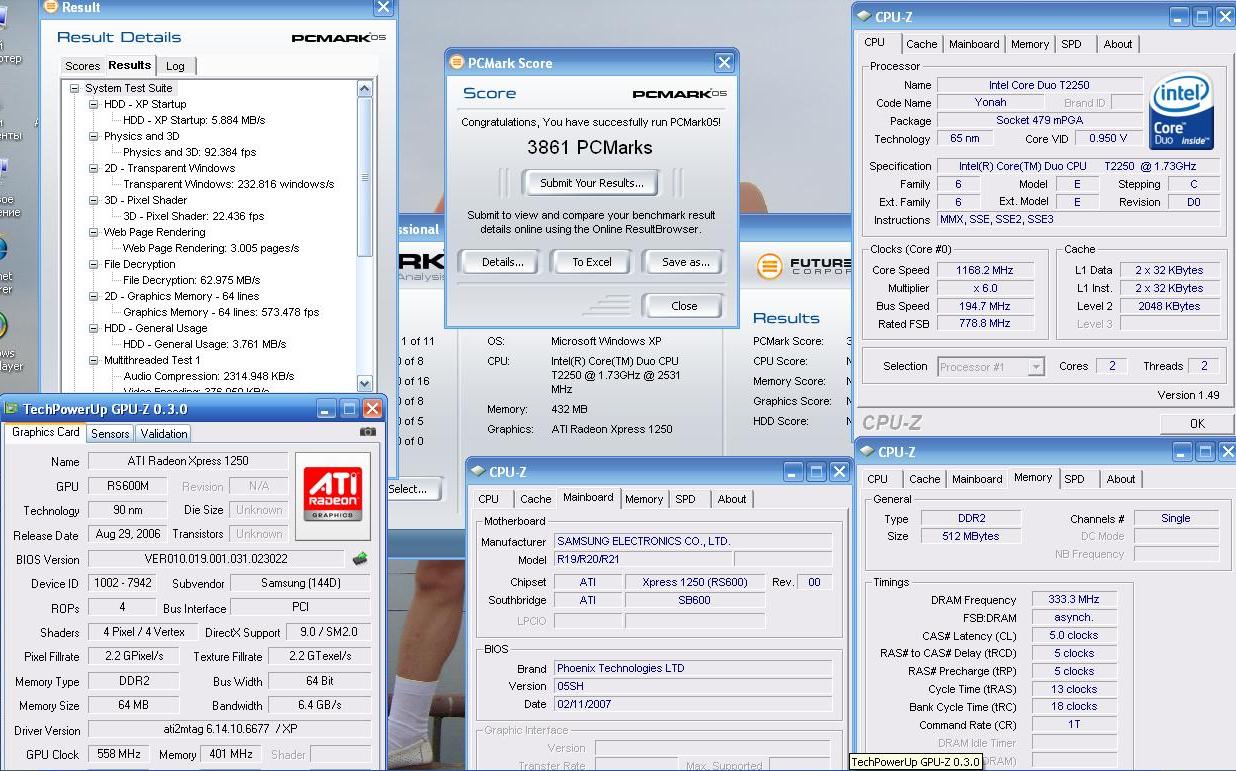Collapse the Multithreaded Test 1 node
This screenshot has height=771, width=1236.
(93, 360)
